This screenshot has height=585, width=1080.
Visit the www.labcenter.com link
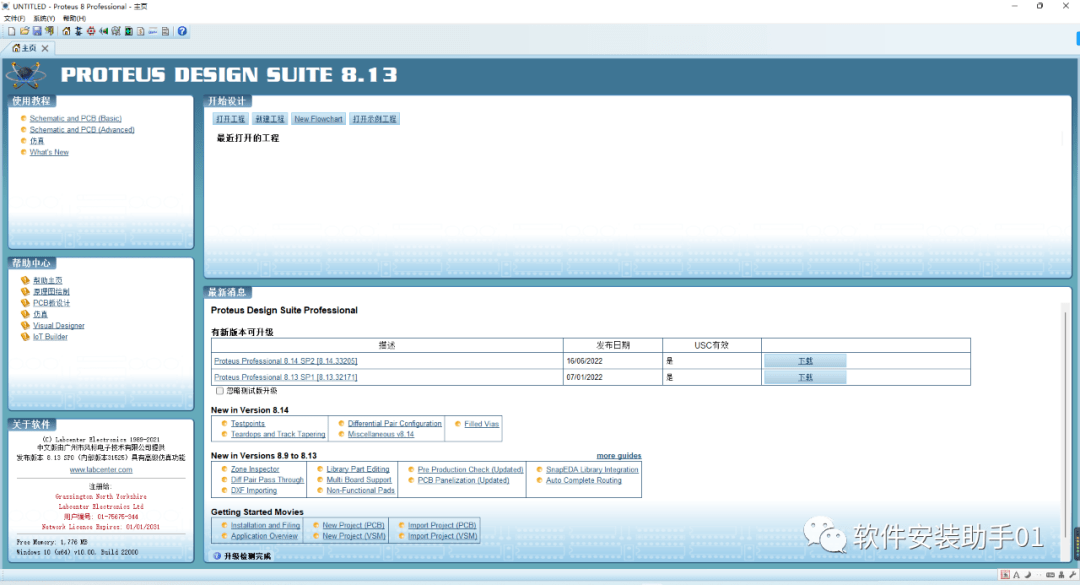tap(101, 470)
